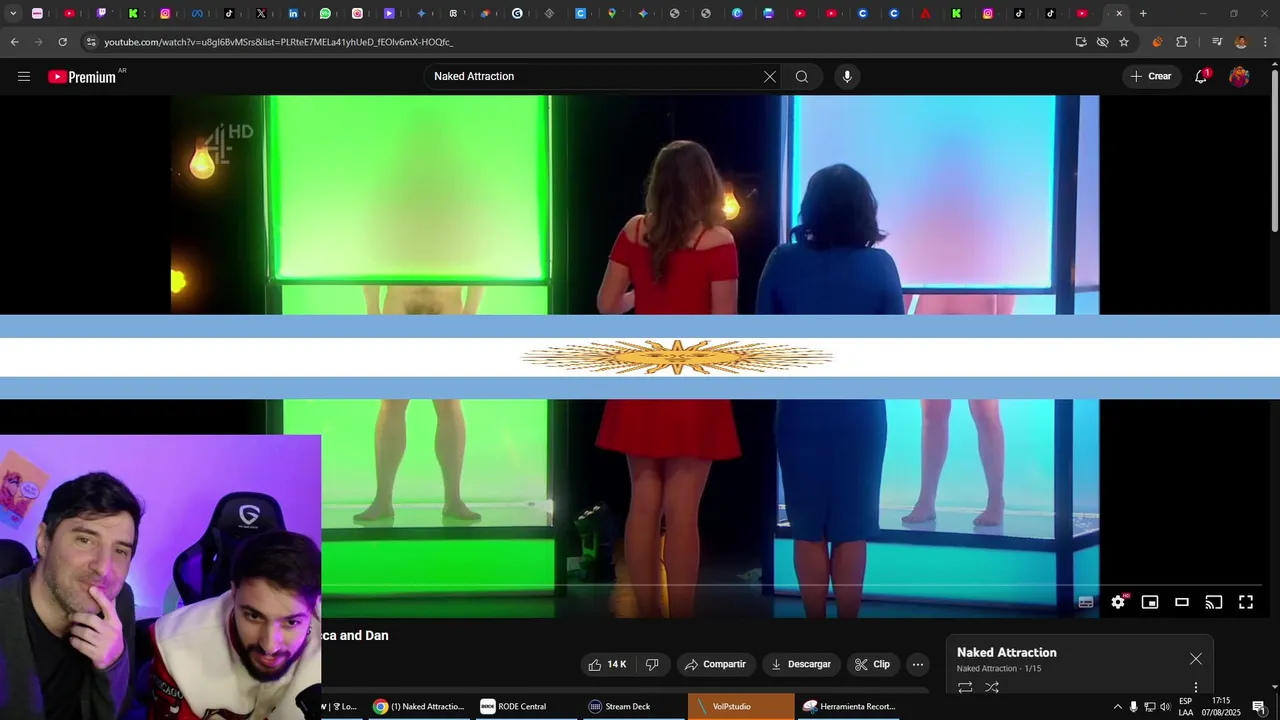1280x720 pixels.
Task: Toggle subtitles on the video player
Action: click(x=1086, y=602)
